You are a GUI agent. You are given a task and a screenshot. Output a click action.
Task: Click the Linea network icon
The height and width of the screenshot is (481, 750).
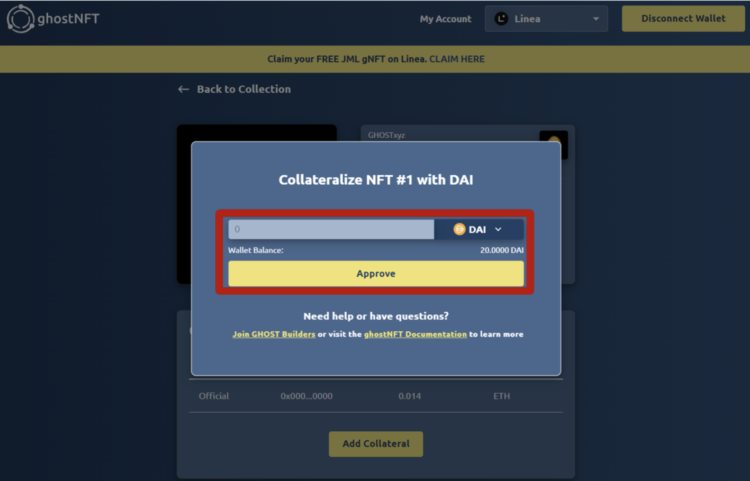[501, 19]
